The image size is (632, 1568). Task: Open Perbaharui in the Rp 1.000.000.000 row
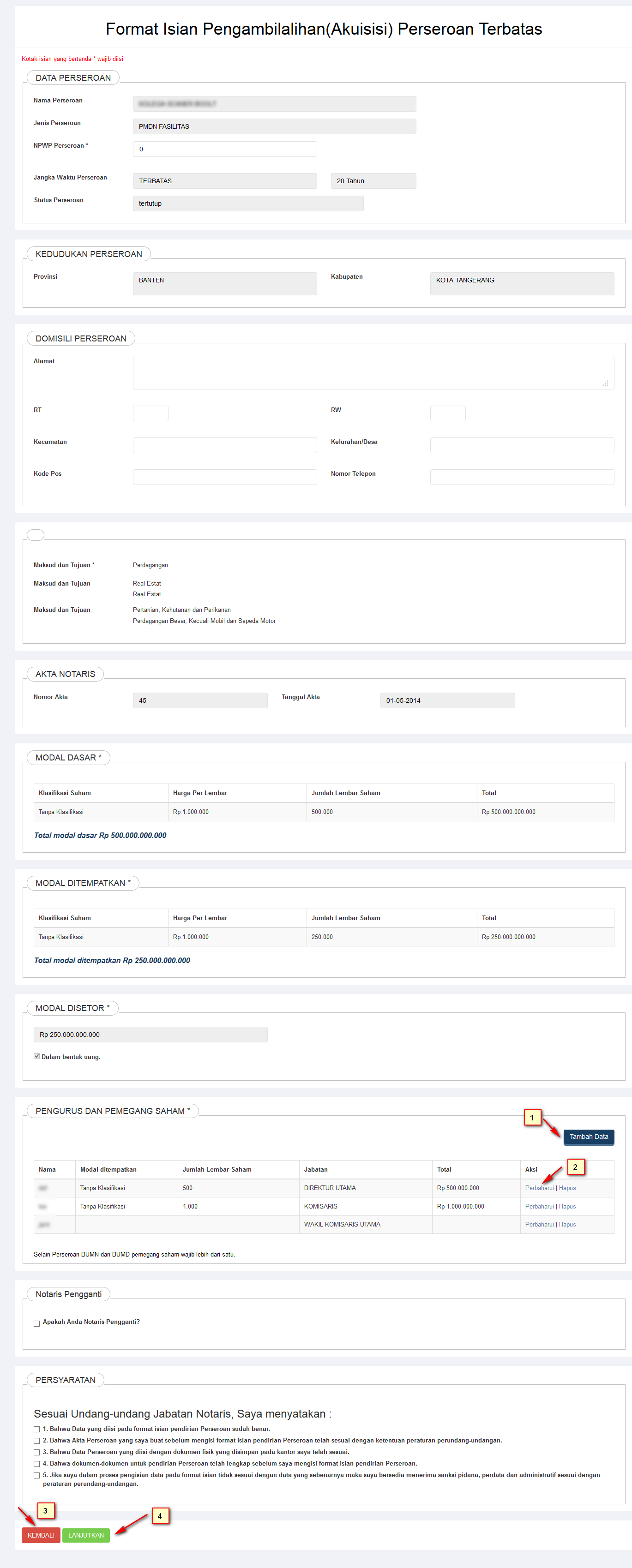click(x=539, y=1206)
